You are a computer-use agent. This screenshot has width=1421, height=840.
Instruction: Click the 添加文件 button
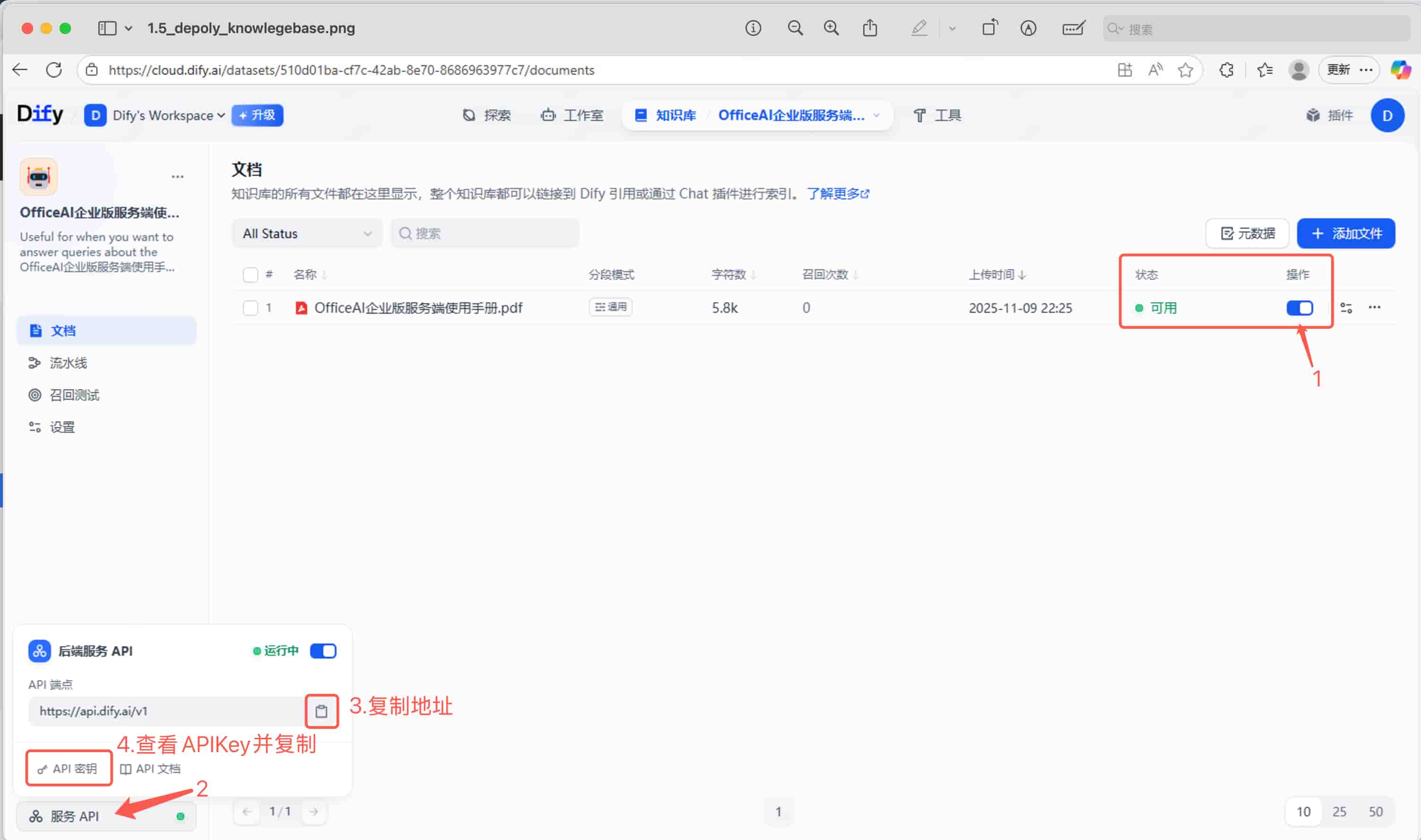click(1346, 233)
